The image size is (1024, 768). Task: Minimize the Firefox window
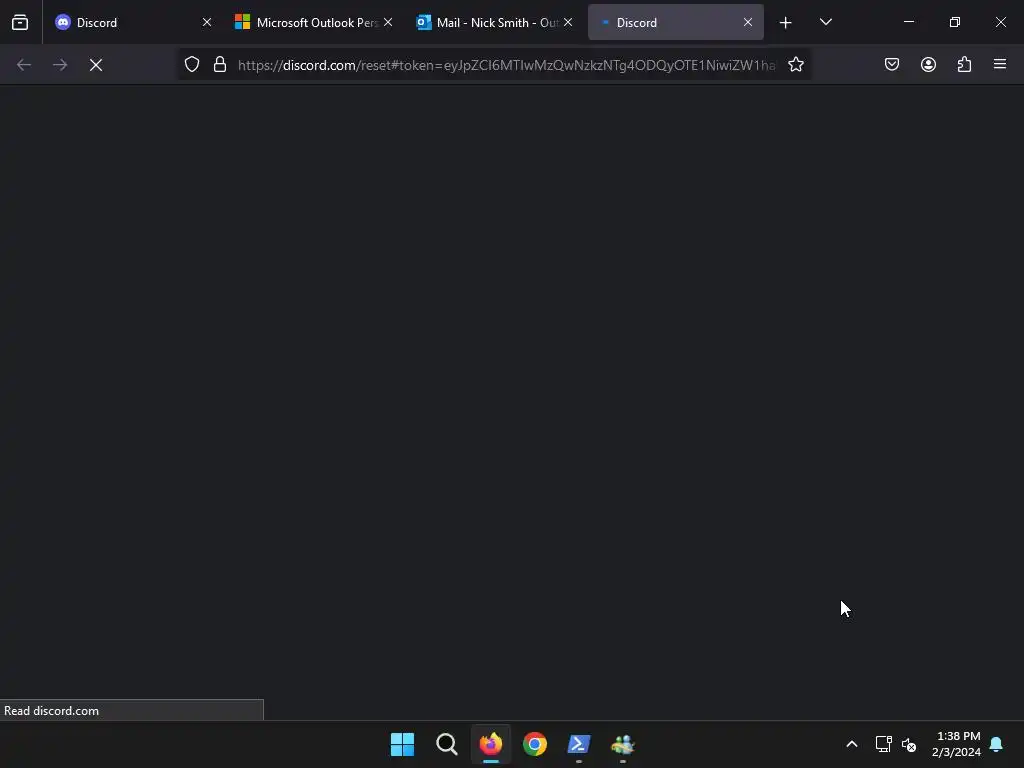click(x=908, y=22)
